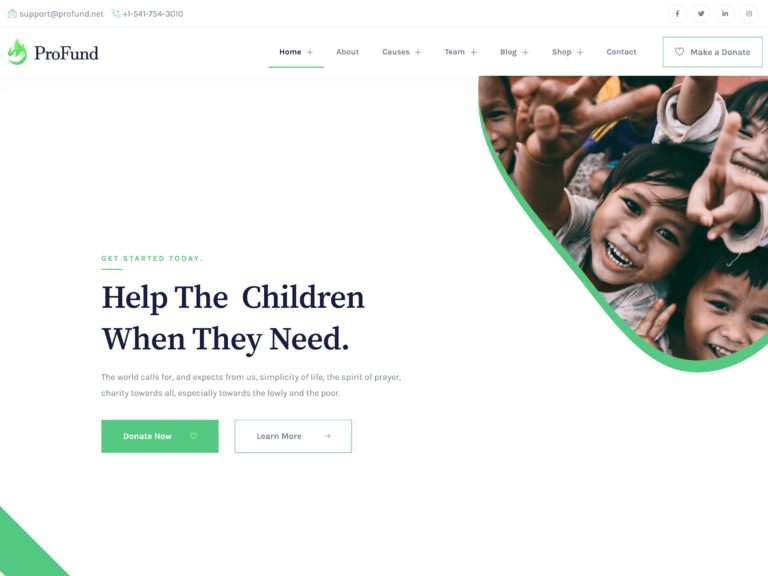Open the Facebook social icon
The width and height of the screenshot is (768, 576).
677,14
